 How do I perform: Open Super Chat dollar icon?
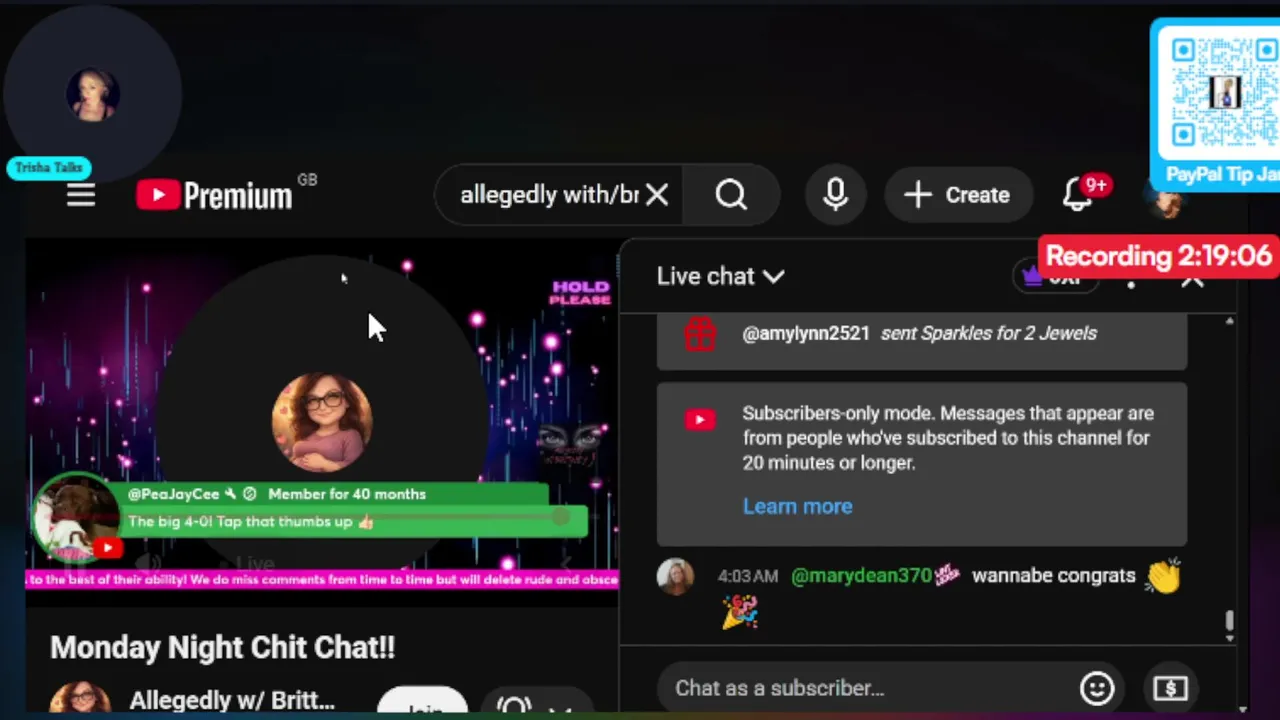1170,688
